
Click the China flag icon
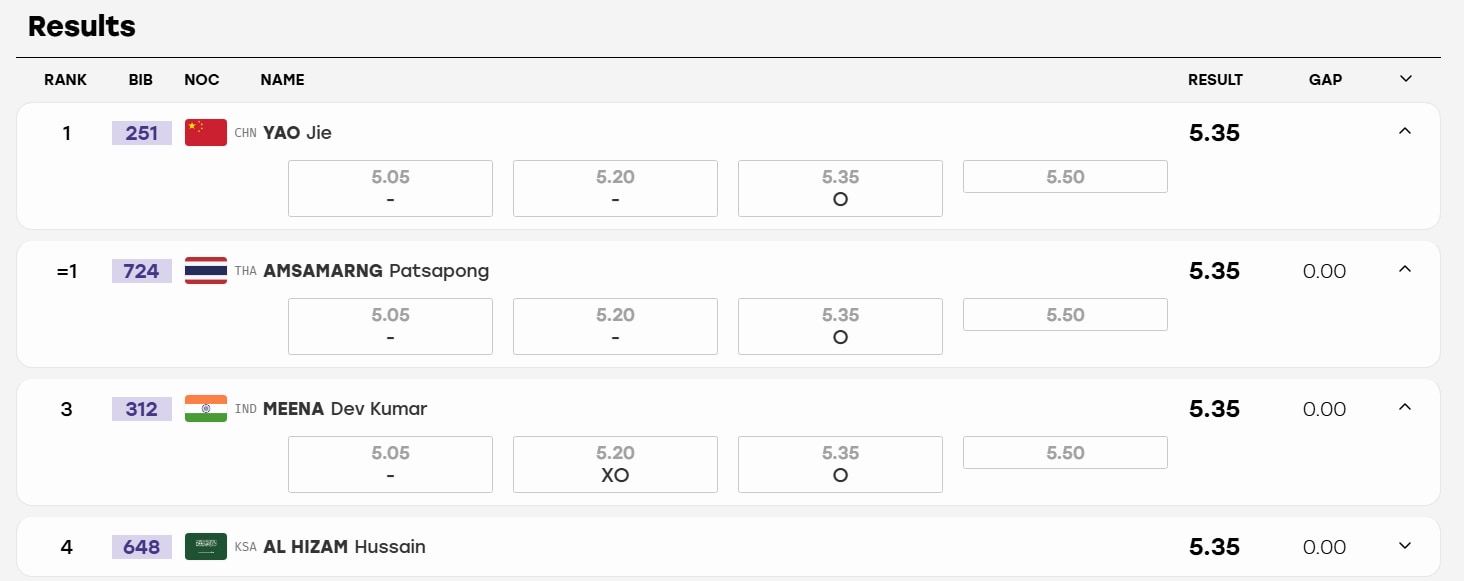[x=206, y=133]
